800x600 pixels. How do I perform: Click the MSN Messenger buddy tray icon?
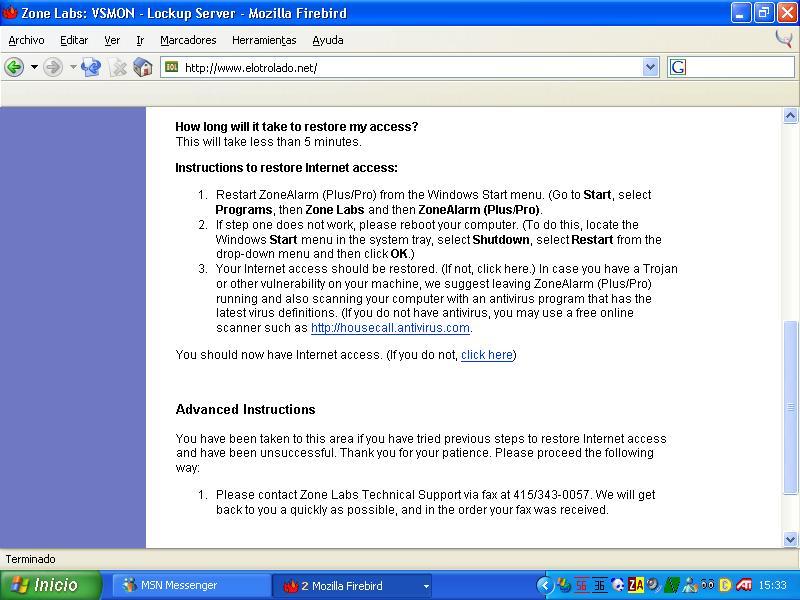(690, 585)
